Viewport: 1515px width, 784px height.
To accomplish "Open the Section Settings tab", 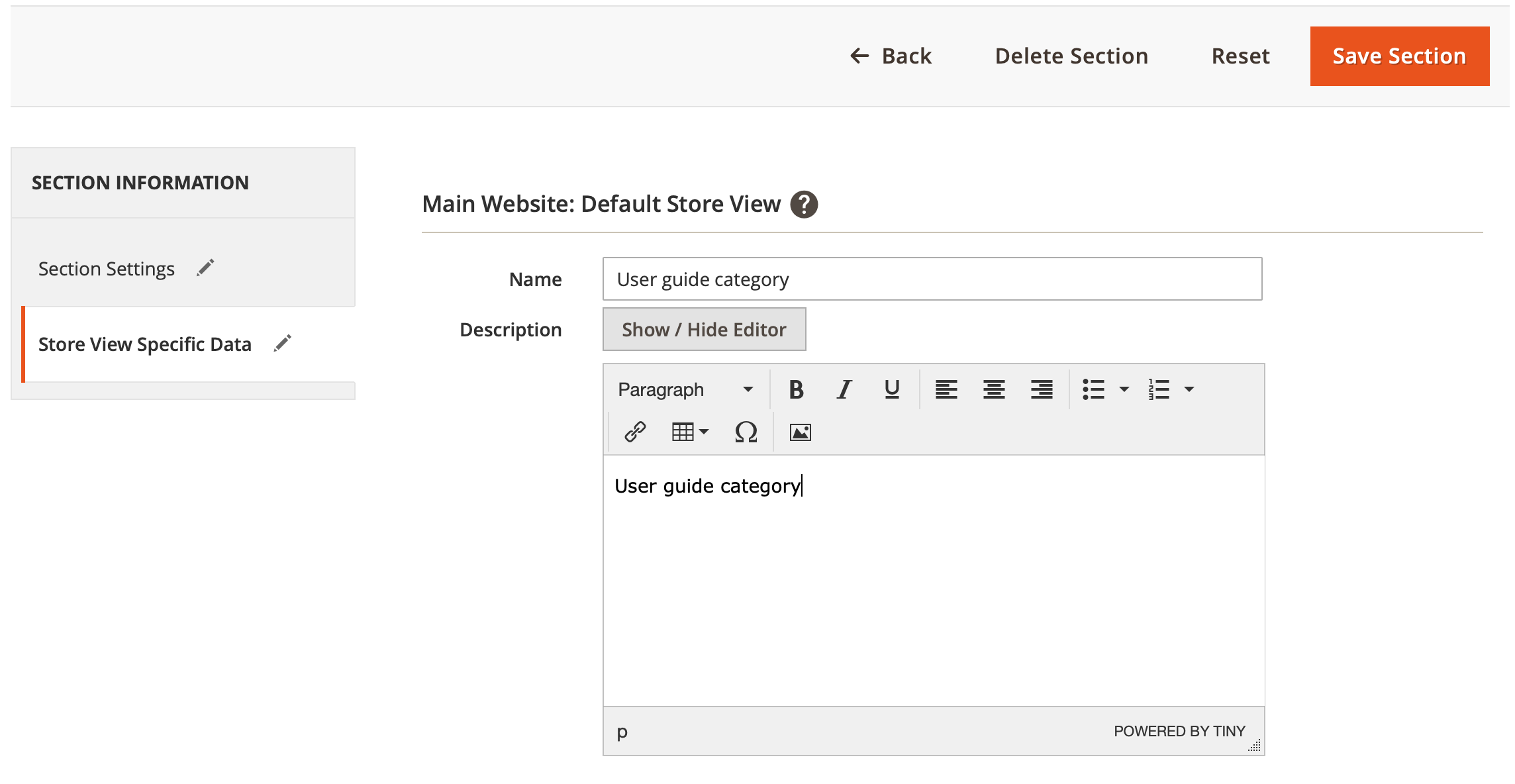I will tap(183, 268).
